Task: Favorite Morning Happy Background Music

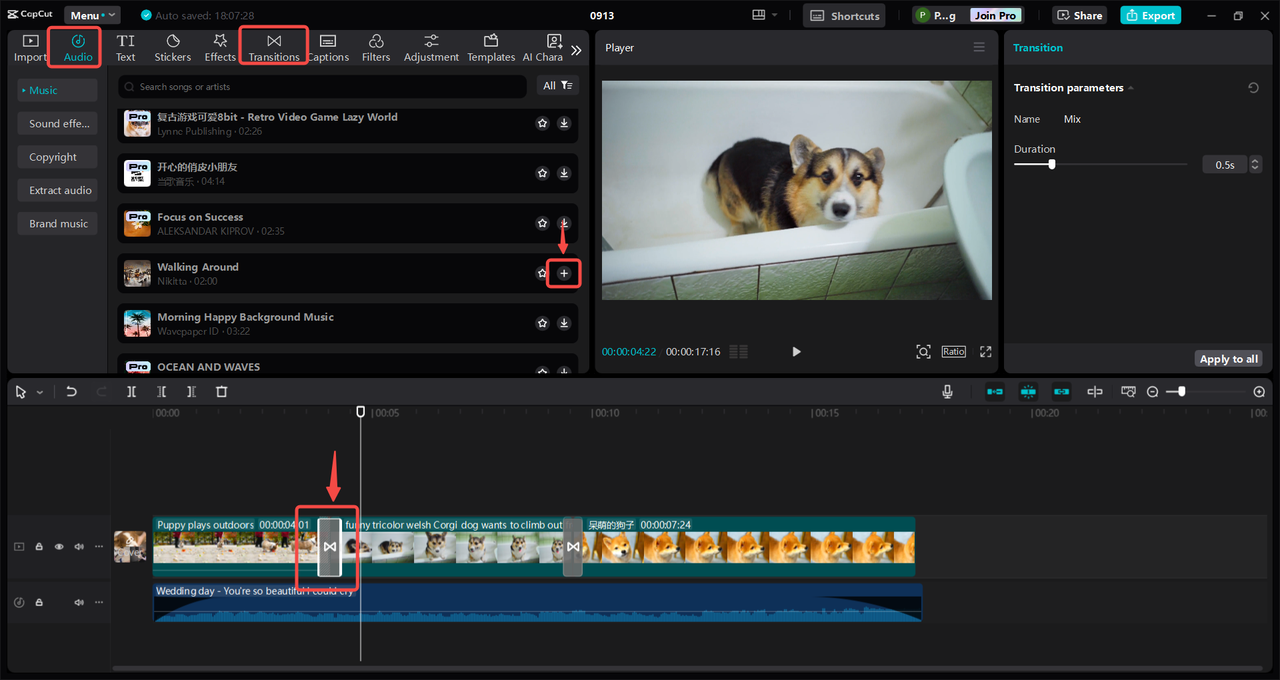Action: coord(542,323)
